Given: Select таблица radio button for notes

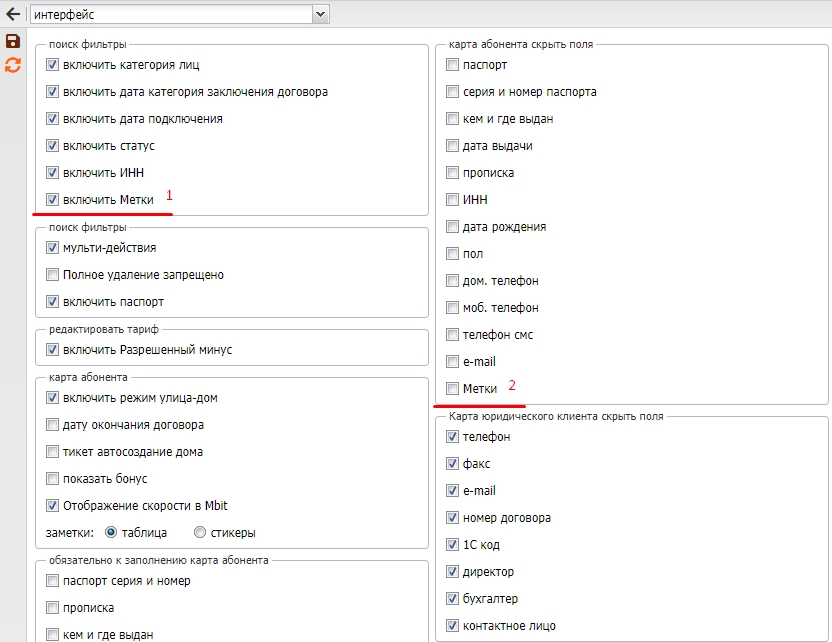Looking at the screenshot, I should click(x=111, y=532).
